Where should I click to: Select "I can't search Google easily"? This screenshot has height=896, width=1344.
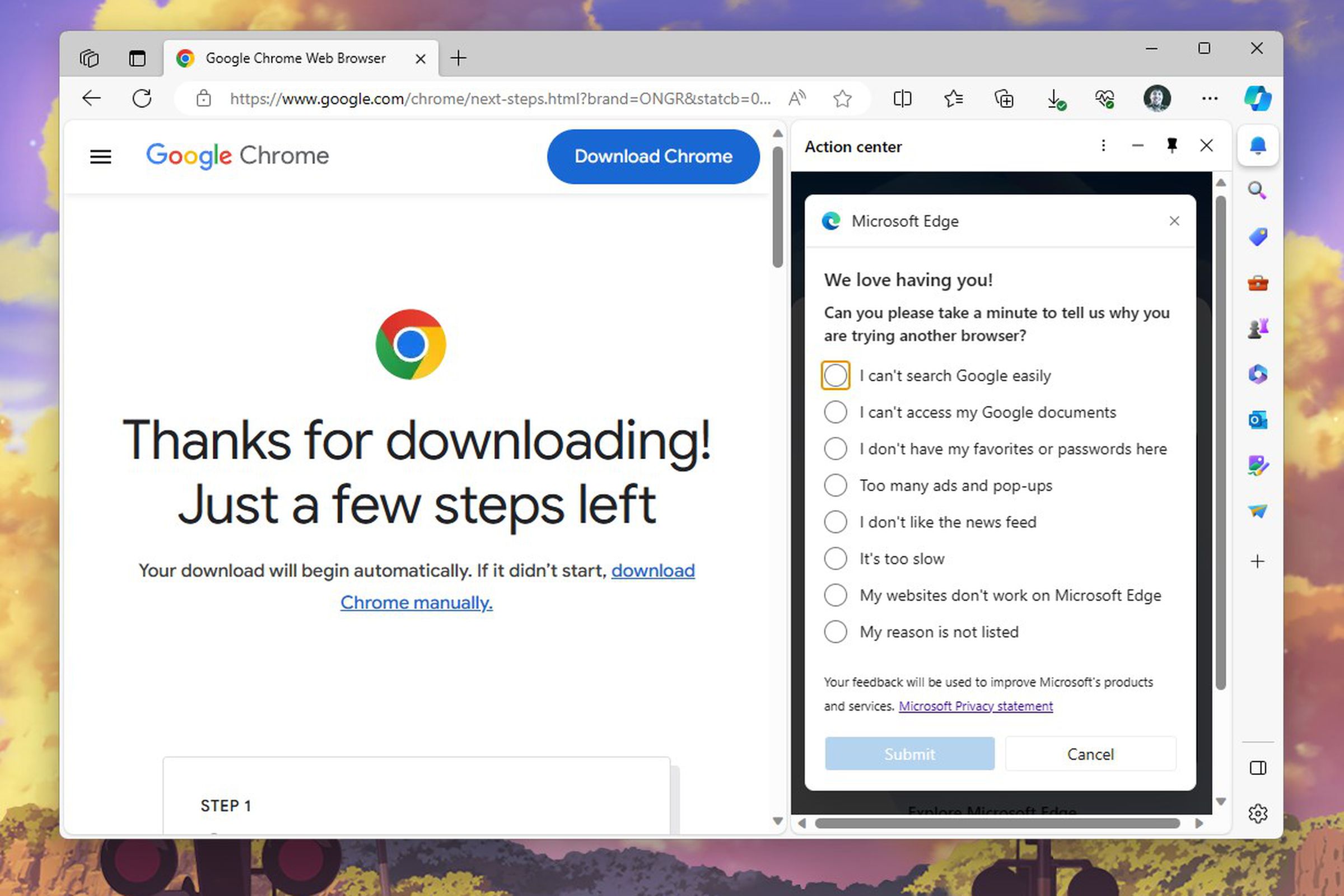click(x=836, y=375)
